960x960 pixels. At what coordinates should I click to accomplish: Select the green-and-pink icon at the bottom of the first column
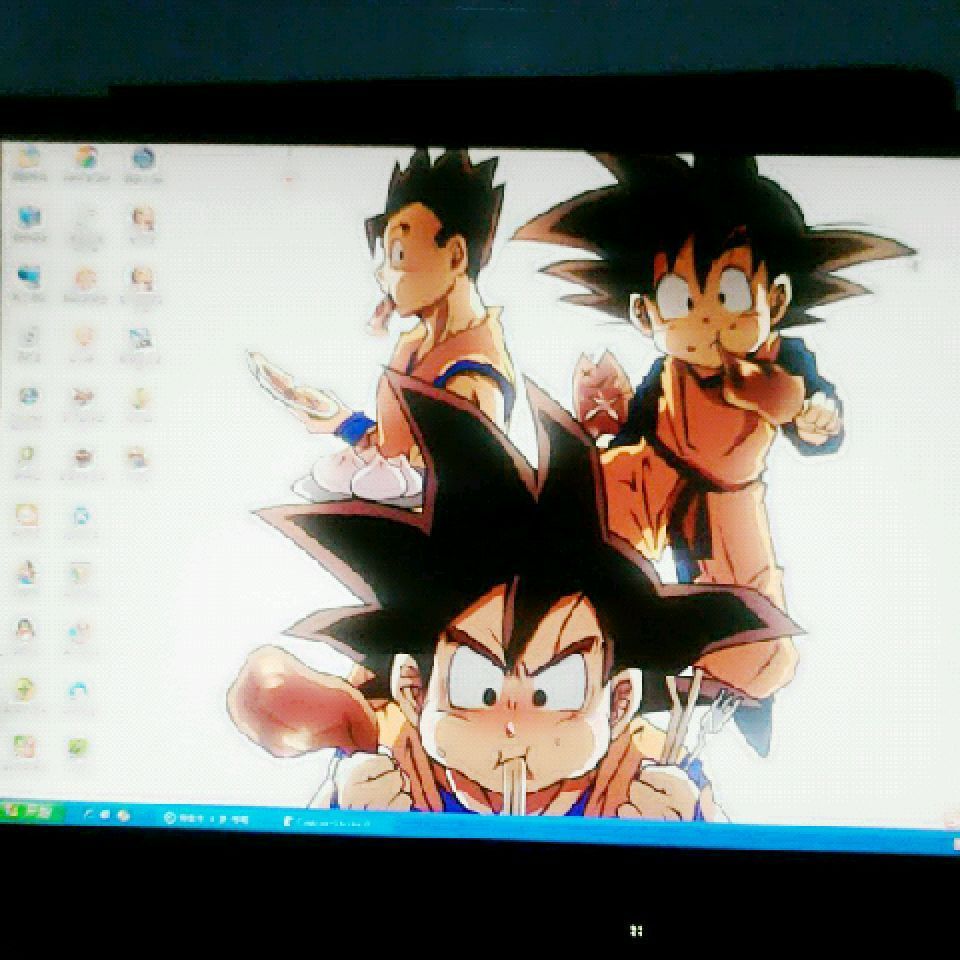coord(24,747)
